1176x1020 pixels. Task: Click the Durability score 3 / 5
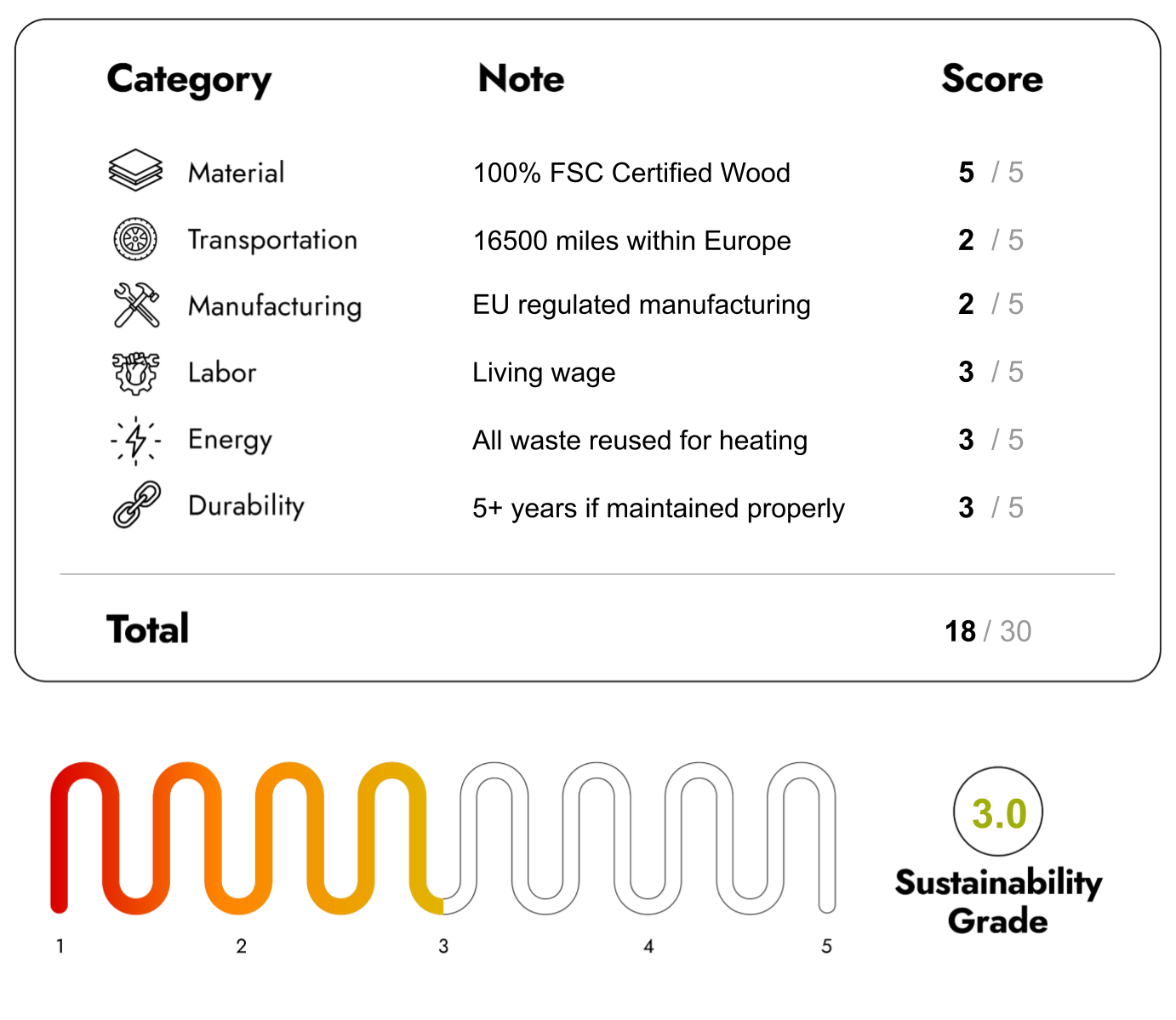(x=990, y=508)
